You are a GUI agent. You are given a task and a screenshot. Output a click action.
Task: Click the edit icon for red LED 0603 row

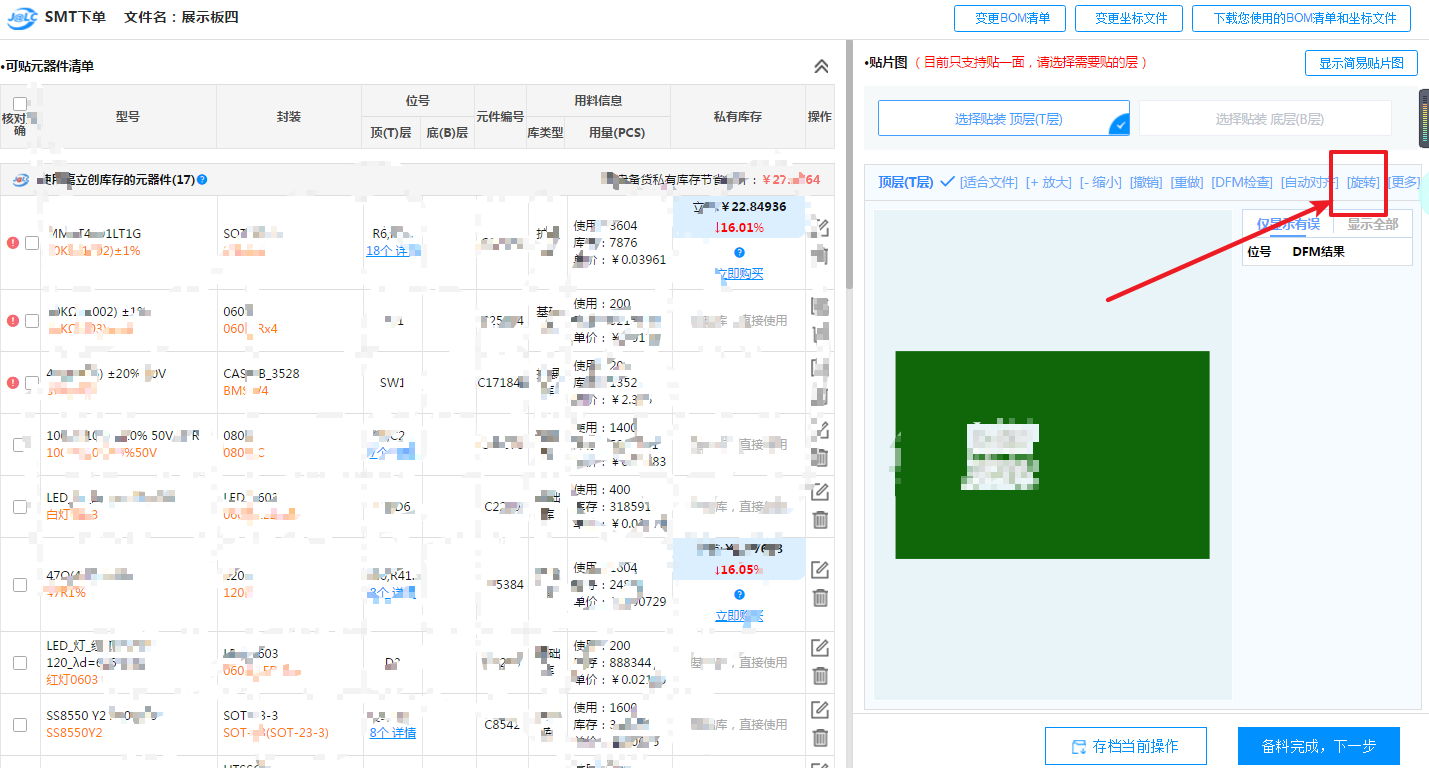pyautogui.click(x=820, y=647)
